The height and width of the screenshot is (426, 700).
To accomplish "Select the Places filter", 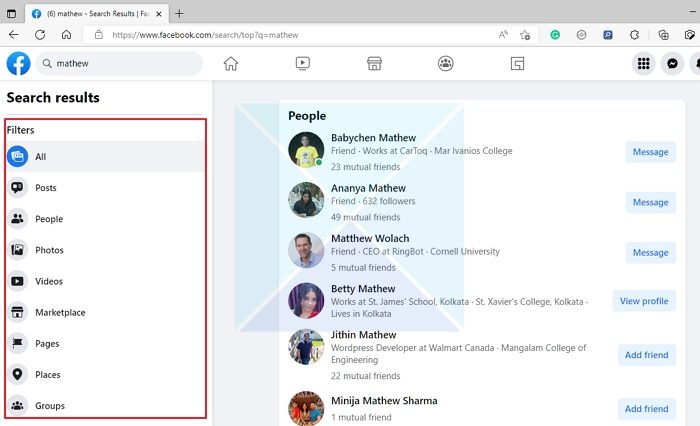I will (105, 375).
